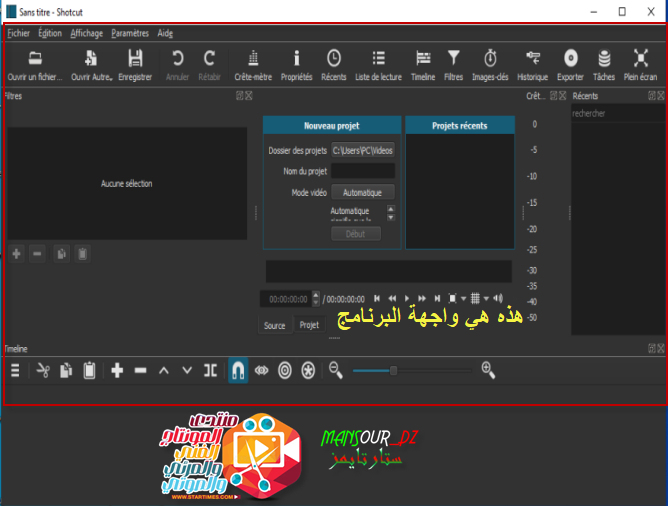Open the Affichage menu
Image resolution: width=668 pixels, height=506 pixels.
click(x=86, y=33)
